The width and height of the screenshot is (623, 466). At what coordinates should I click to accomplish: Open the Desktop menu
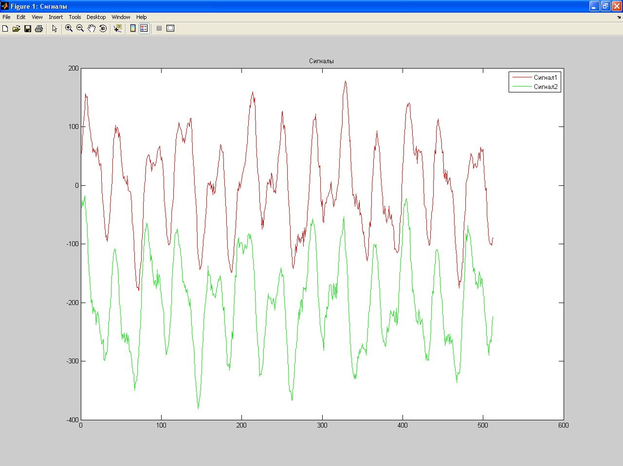(x=96, y=17)
